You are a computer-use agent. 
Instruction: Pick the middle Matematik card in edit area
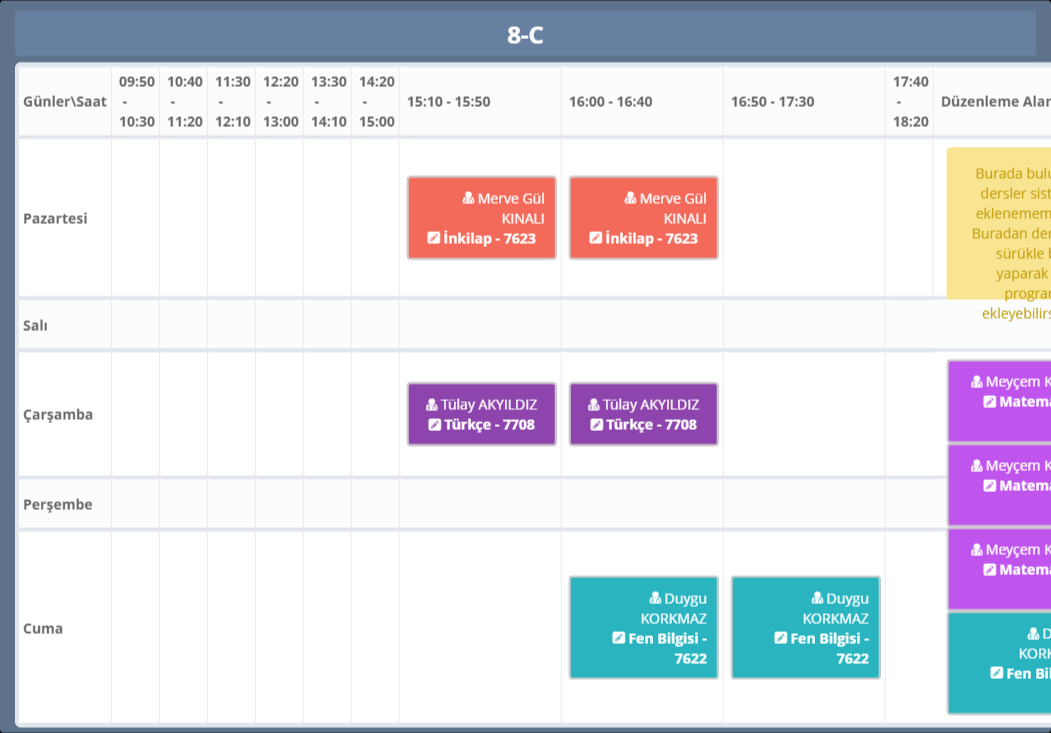pos(1000,485)
